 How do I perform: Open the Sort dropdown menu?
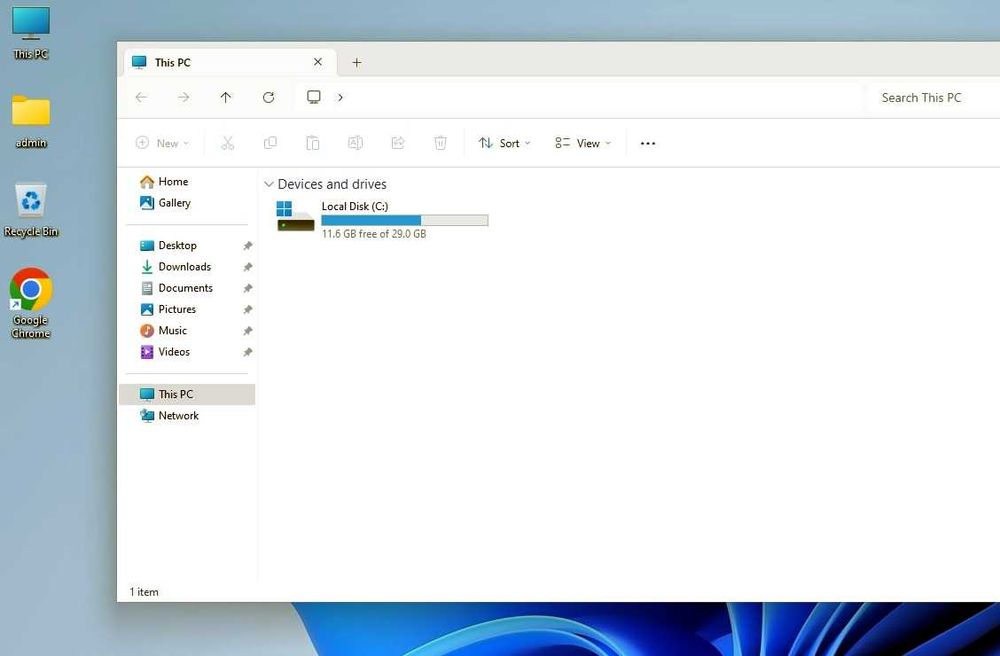pyautogui.click(x=504, y=143)
